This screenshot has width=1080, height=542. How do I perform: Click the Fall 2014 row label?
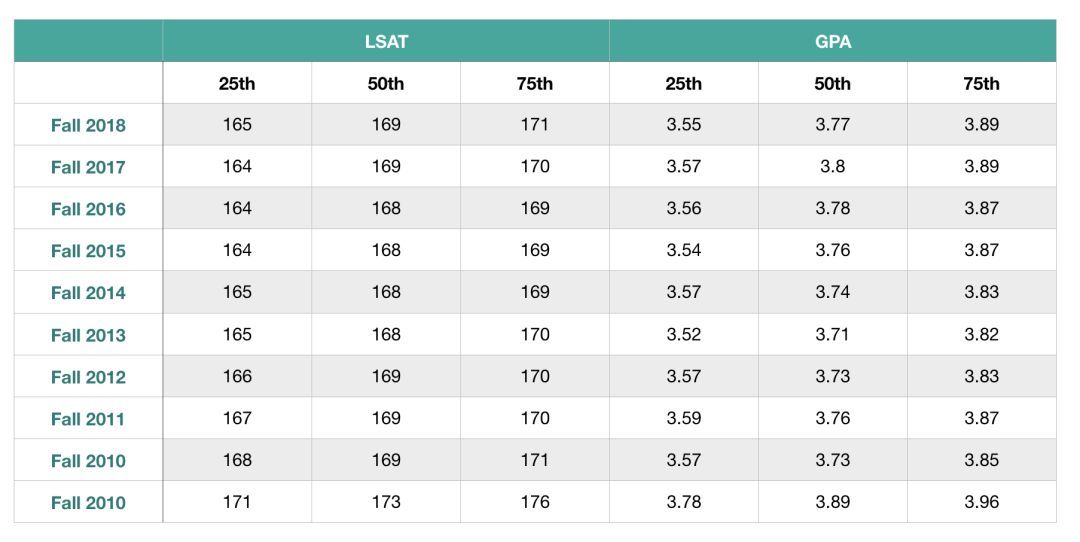coord(88,293)
